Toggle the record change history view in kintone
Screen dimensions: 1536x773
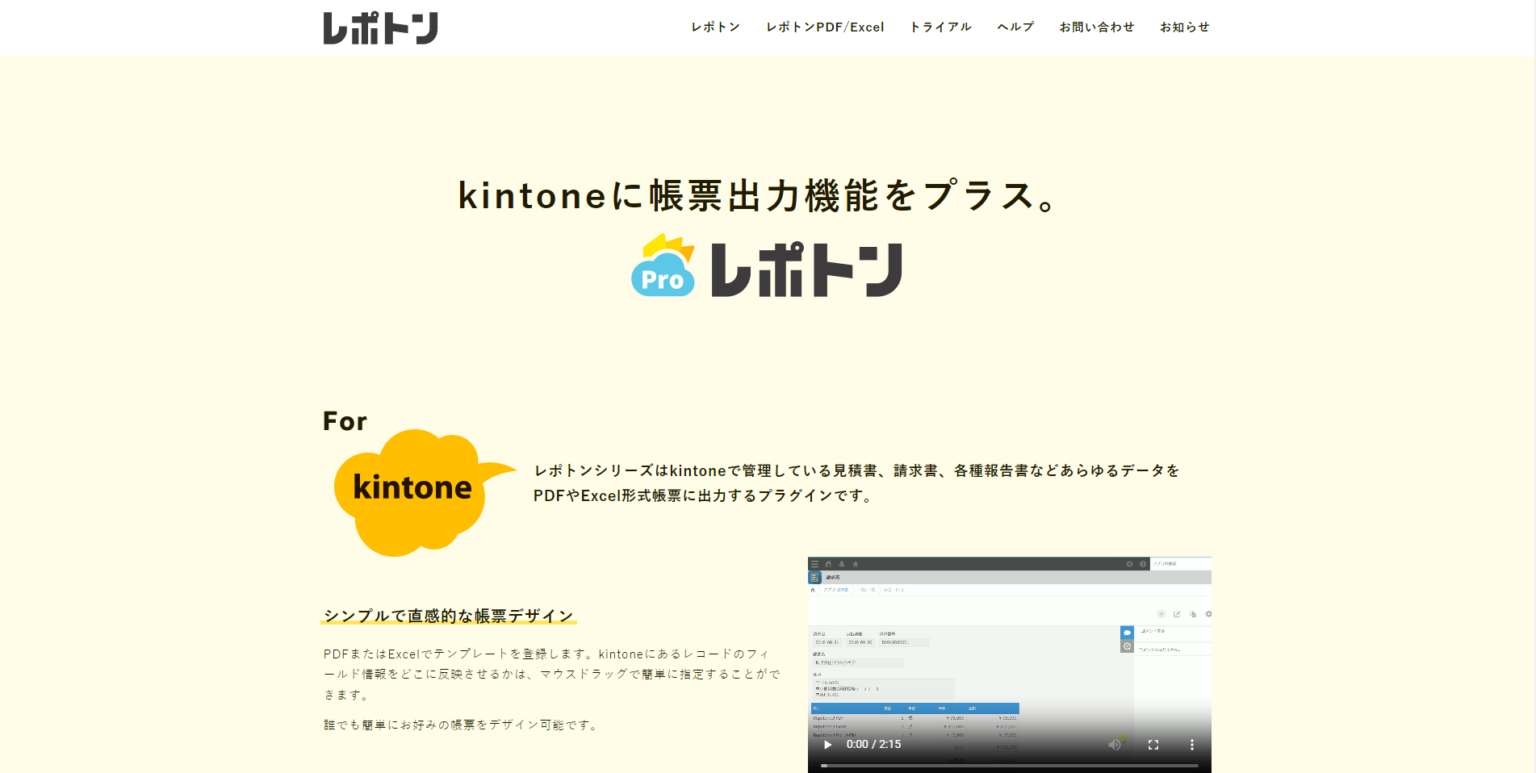(1127, 644)
